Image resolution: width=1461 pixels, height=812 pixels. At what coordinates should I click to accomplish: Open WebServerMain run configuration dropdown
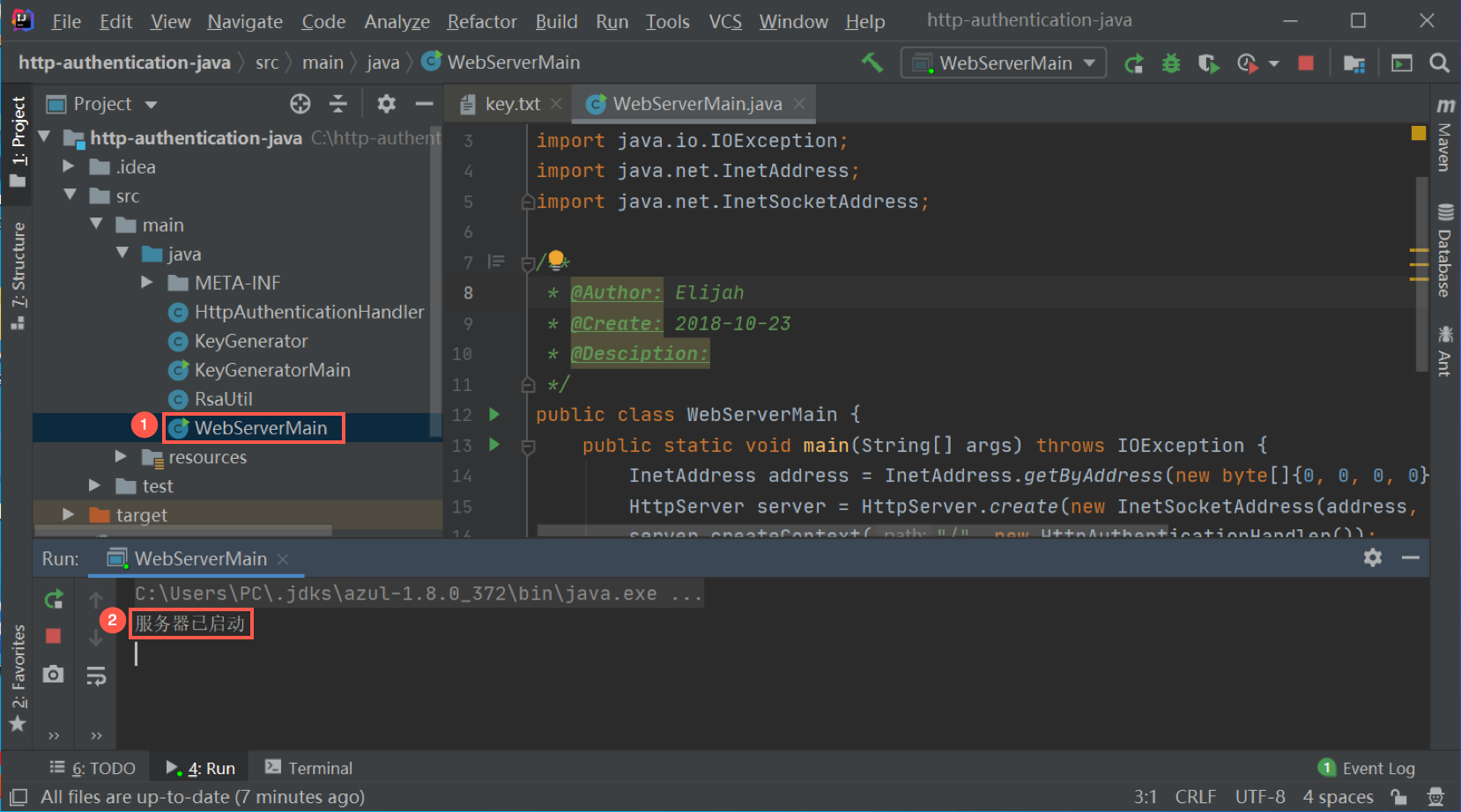1003,63
